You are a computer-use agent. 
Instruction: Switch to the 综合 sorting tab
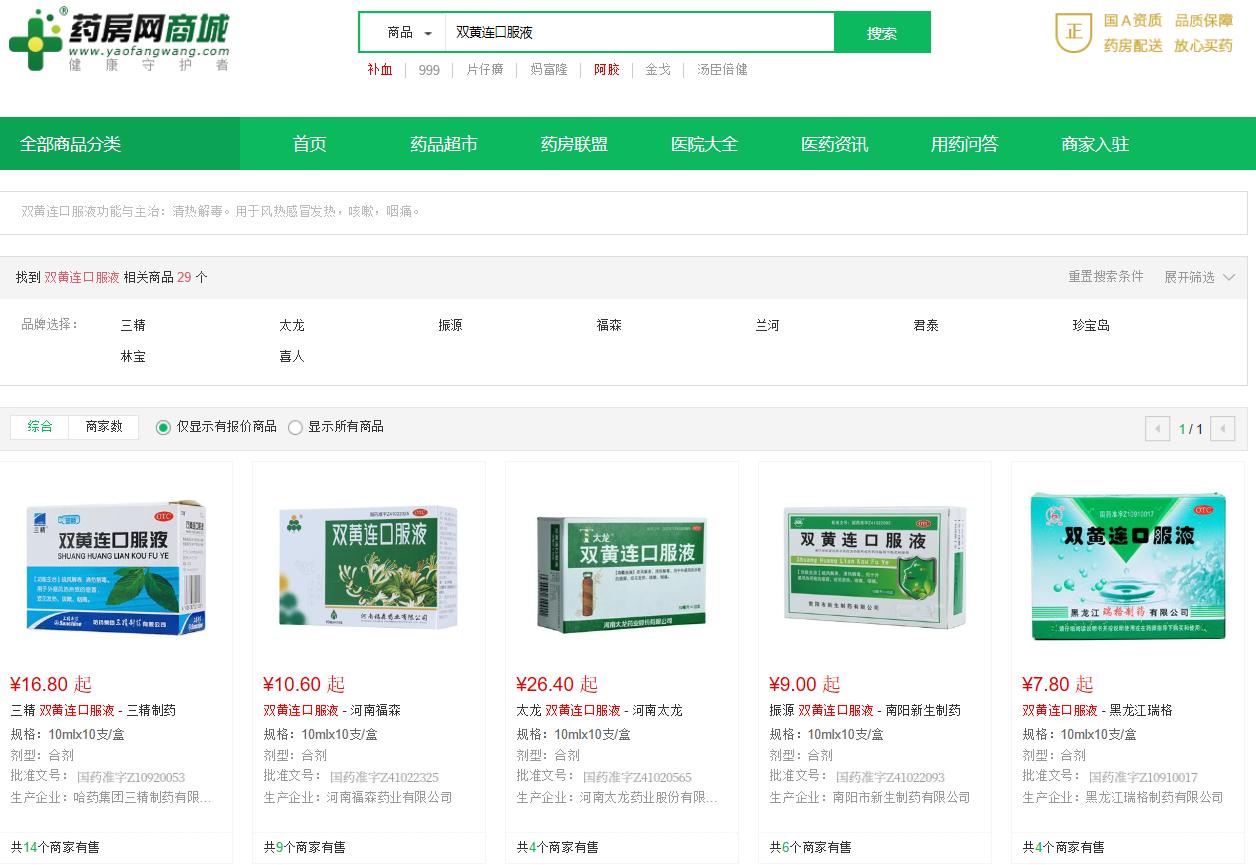(x=39, y=427)
